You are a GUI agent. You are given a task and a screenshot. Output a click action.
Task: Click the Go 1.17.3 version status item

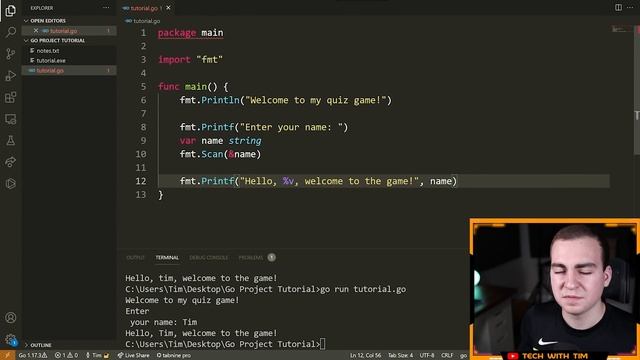tap(33, 355)
